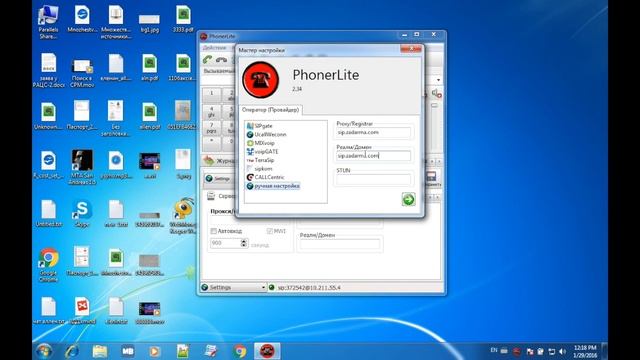Open the Оператор (Провайдер) tab
640x360 pixels.
click(270, 110)
